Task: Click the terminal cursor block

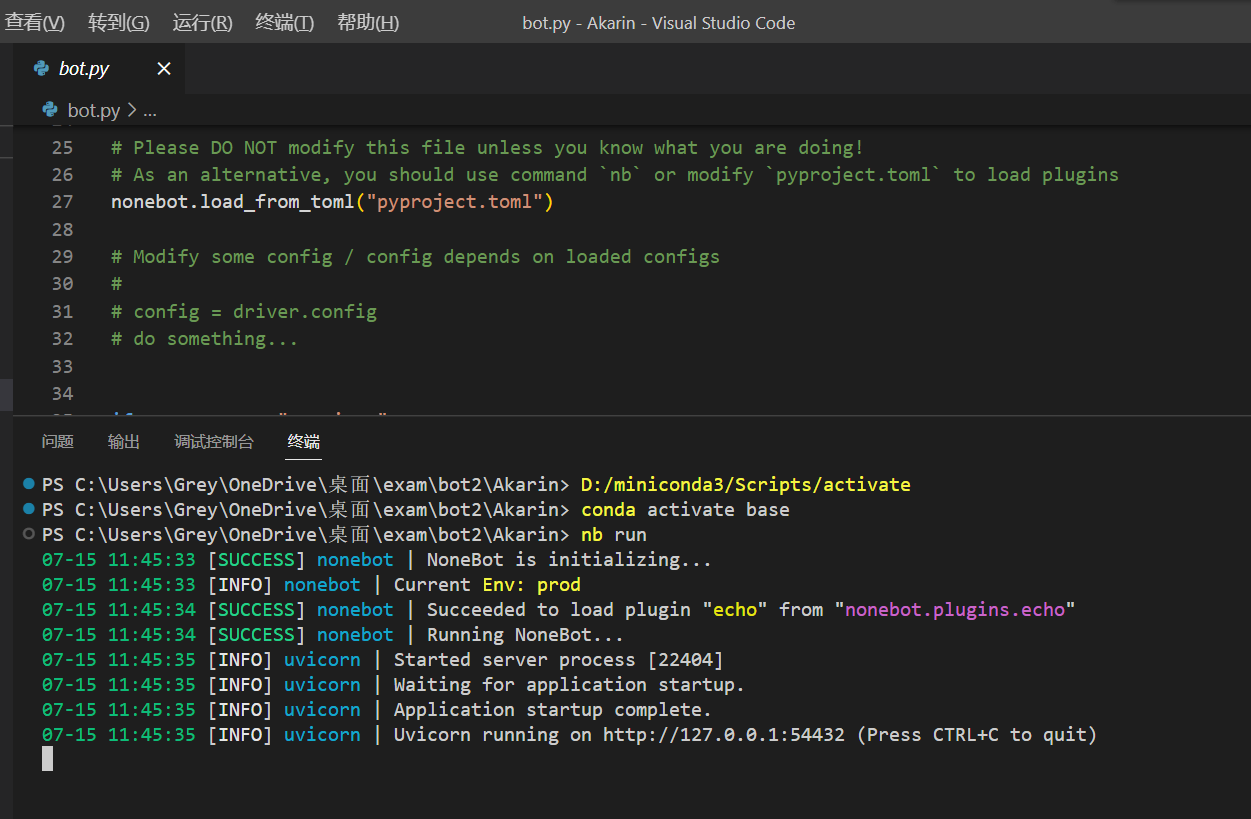Action: tap(47, 759)
